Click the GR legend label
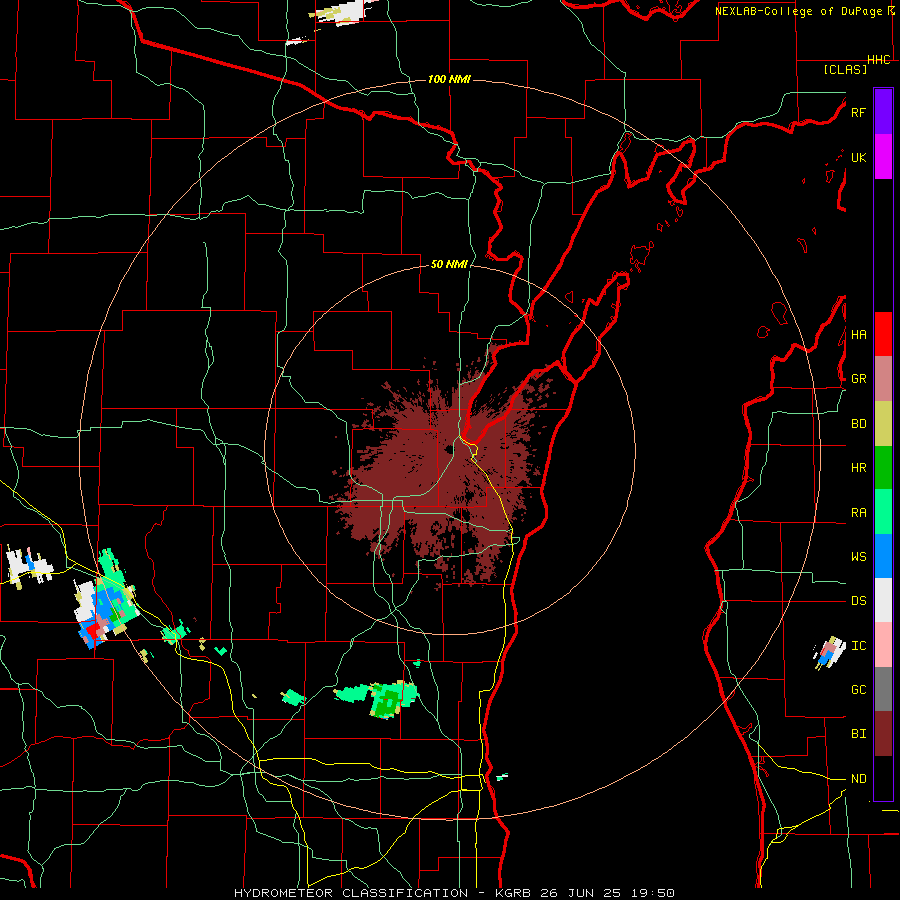This screenshot has height=900, width=900. pyautogui.click(x=858, y=379)
